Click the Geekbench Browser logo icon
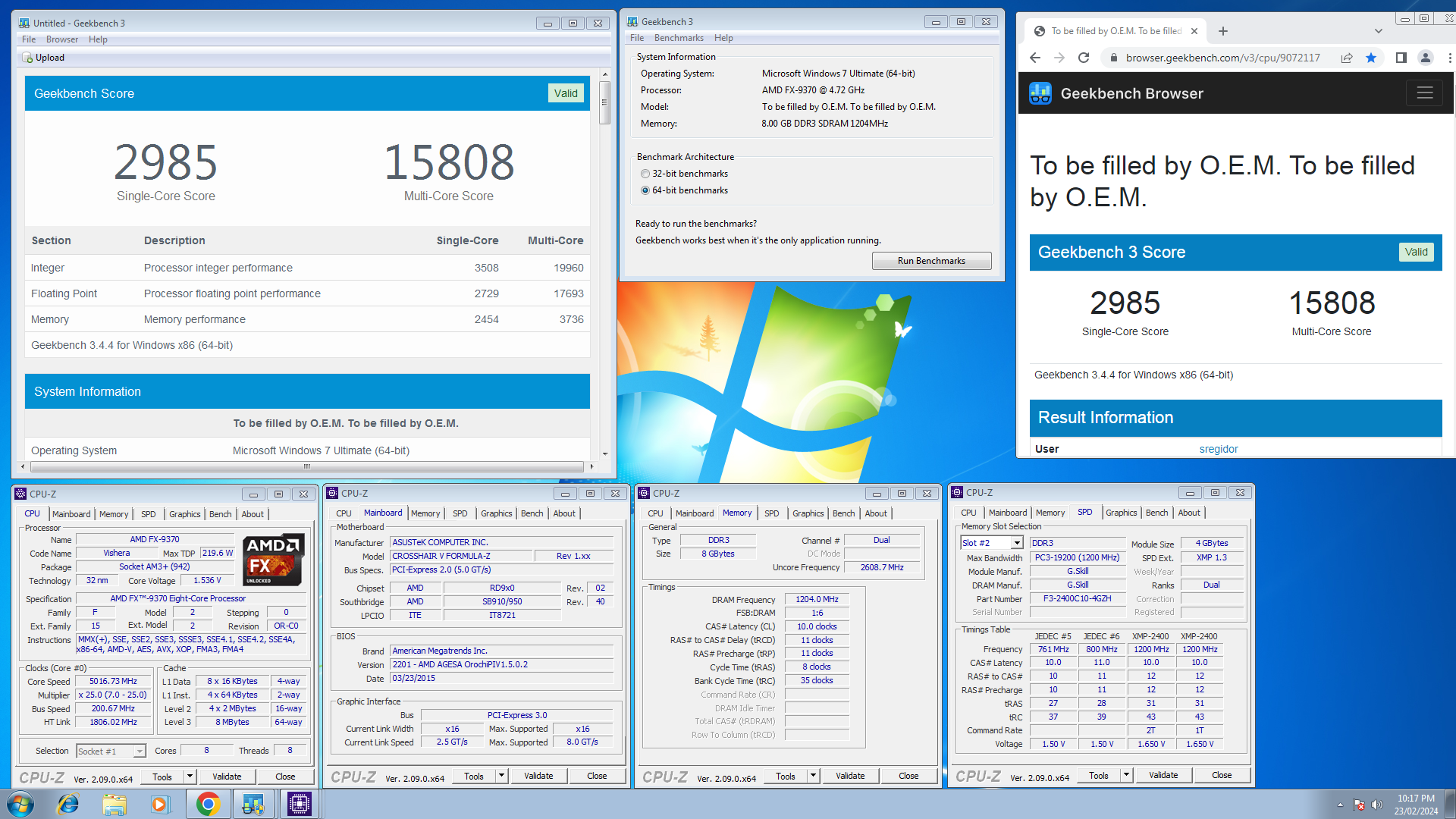The height and width of the screenshot is (819, 1456). click(1040, 93)
